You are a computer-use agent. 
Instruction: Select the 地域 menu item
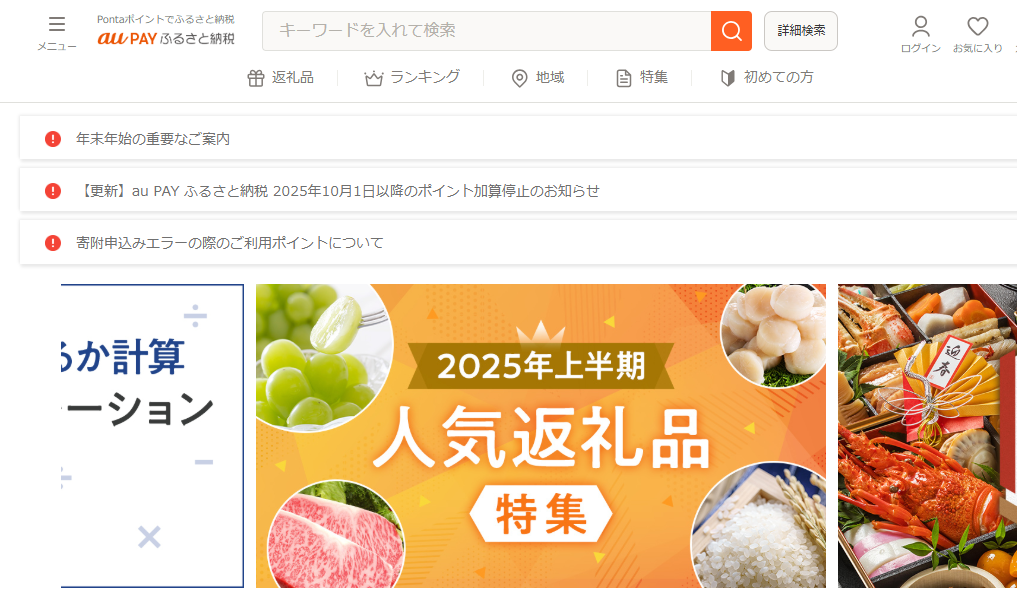(538, 78)
